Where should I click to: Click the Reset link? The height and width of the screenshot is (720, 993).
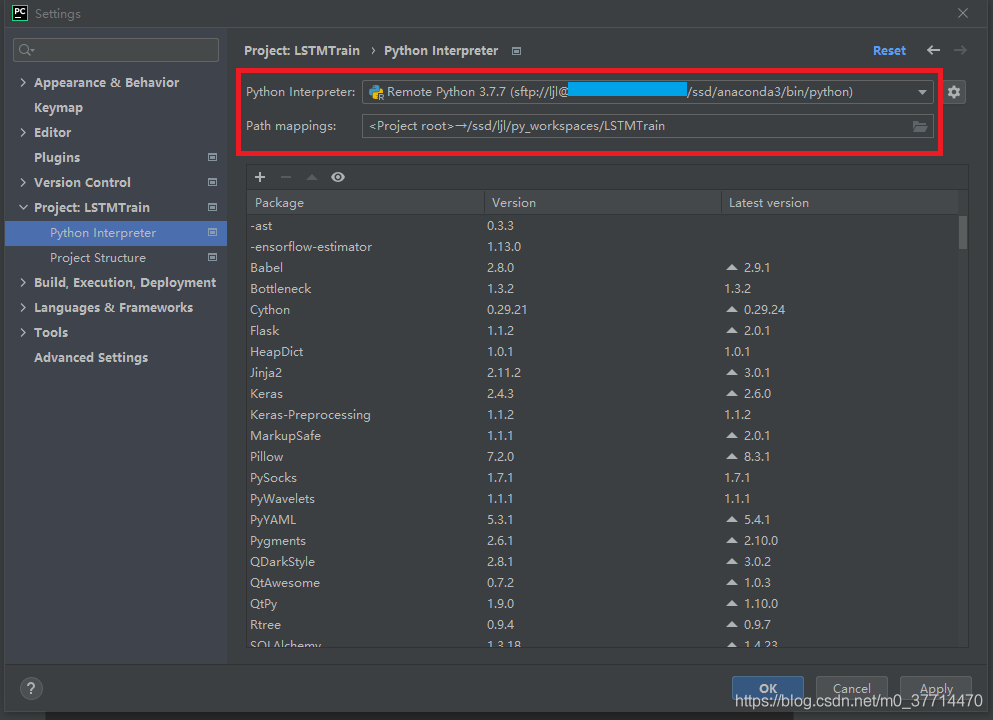tap(889, 51)
